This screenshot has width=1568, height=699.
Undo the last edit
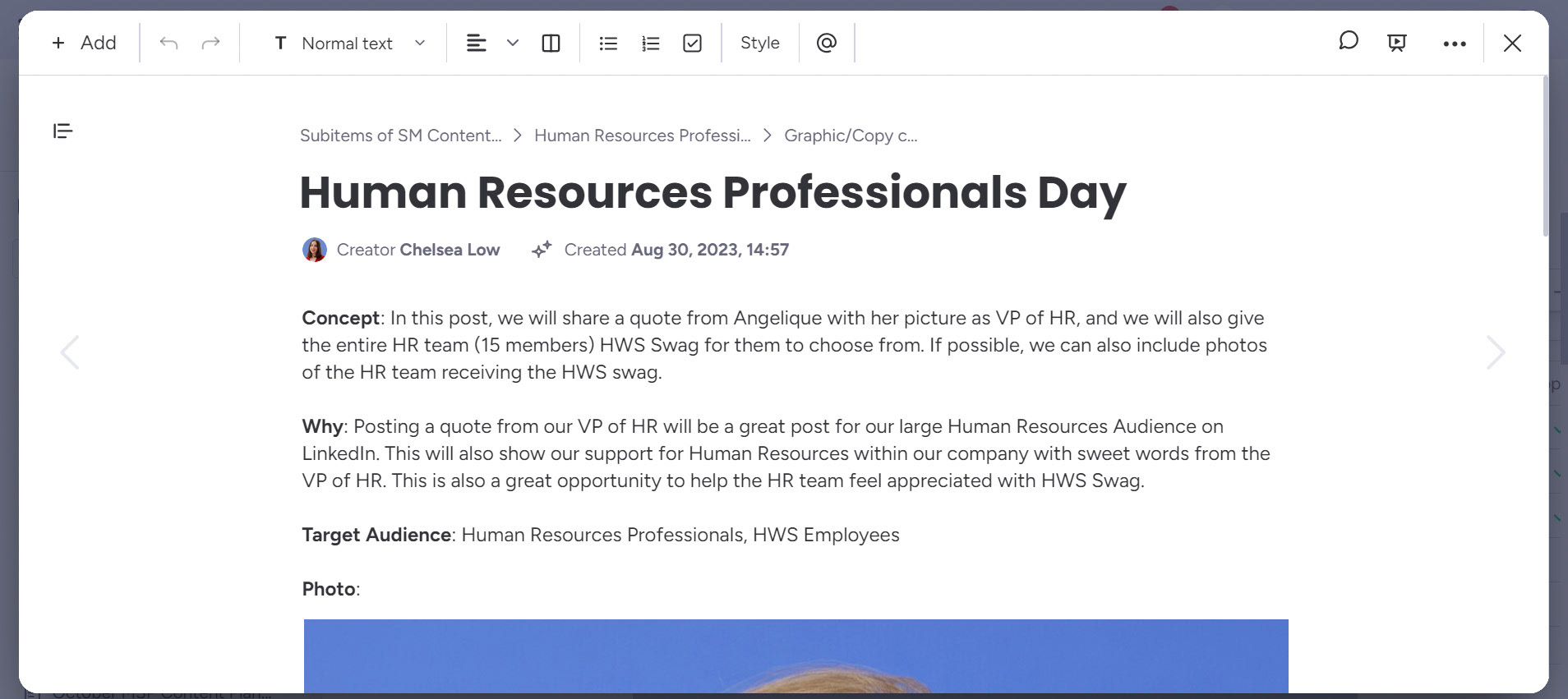pos(168,43)
